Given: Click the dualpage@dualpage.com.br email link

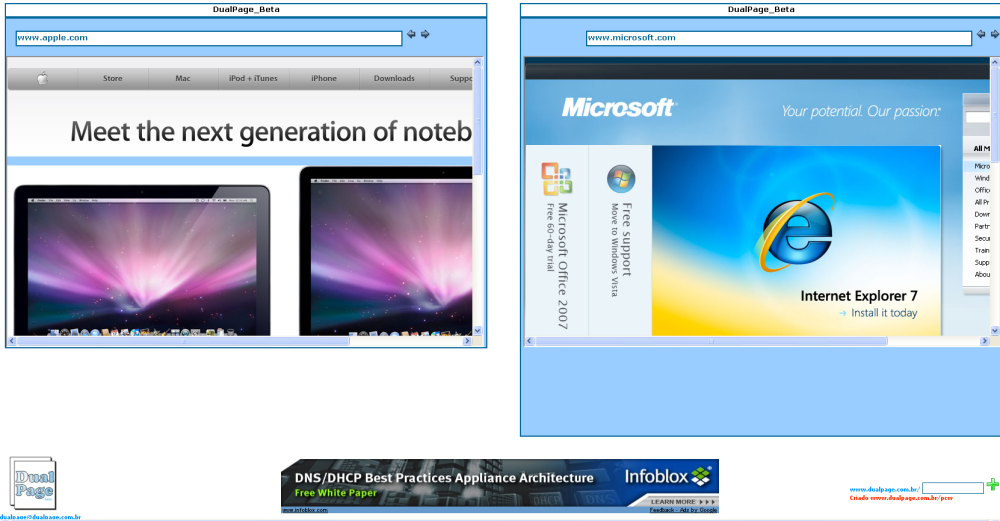Looking at the screenshot, I should point(40,517).
